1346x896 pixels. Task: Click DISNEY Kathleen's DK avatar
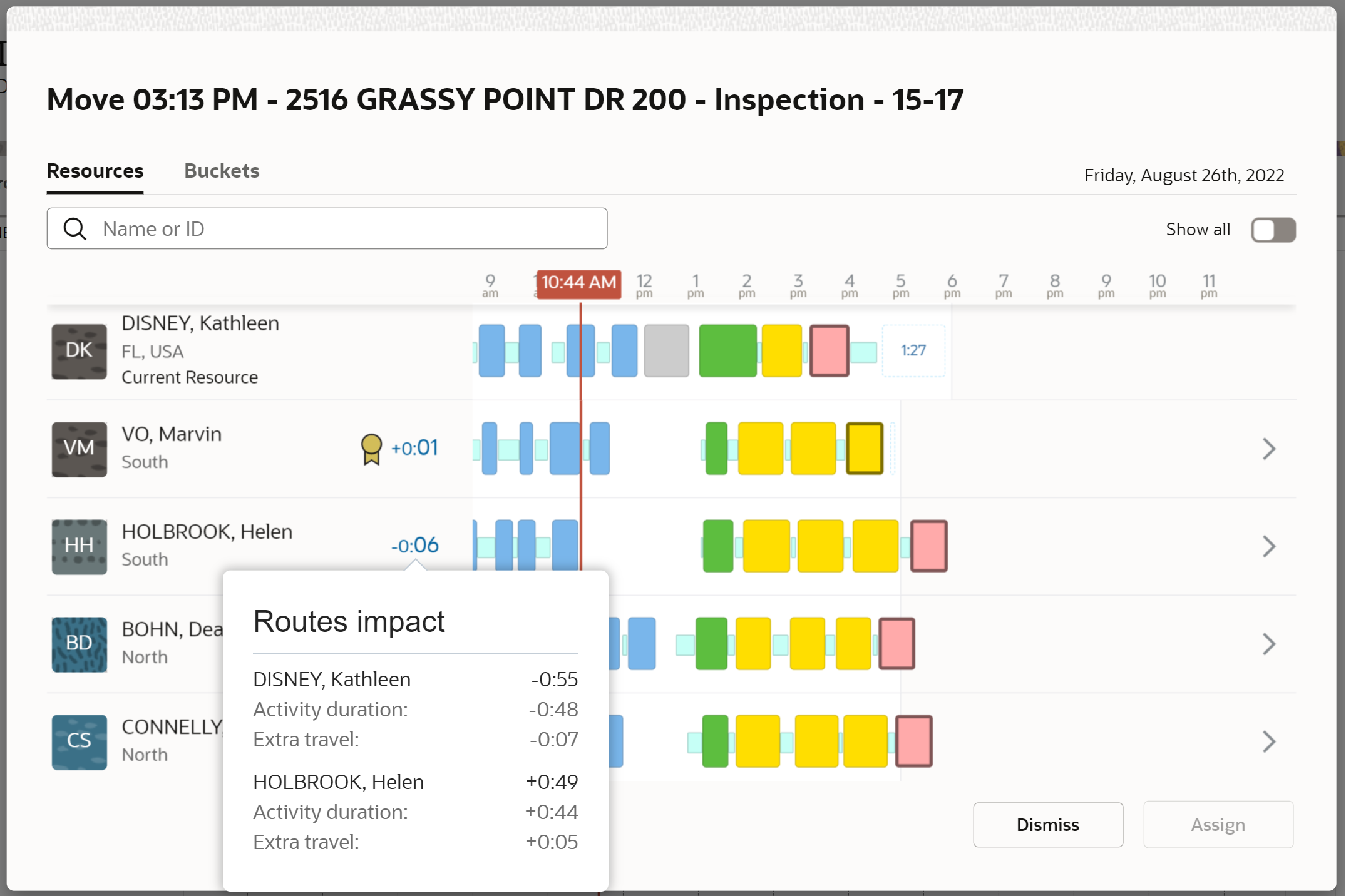79,351
